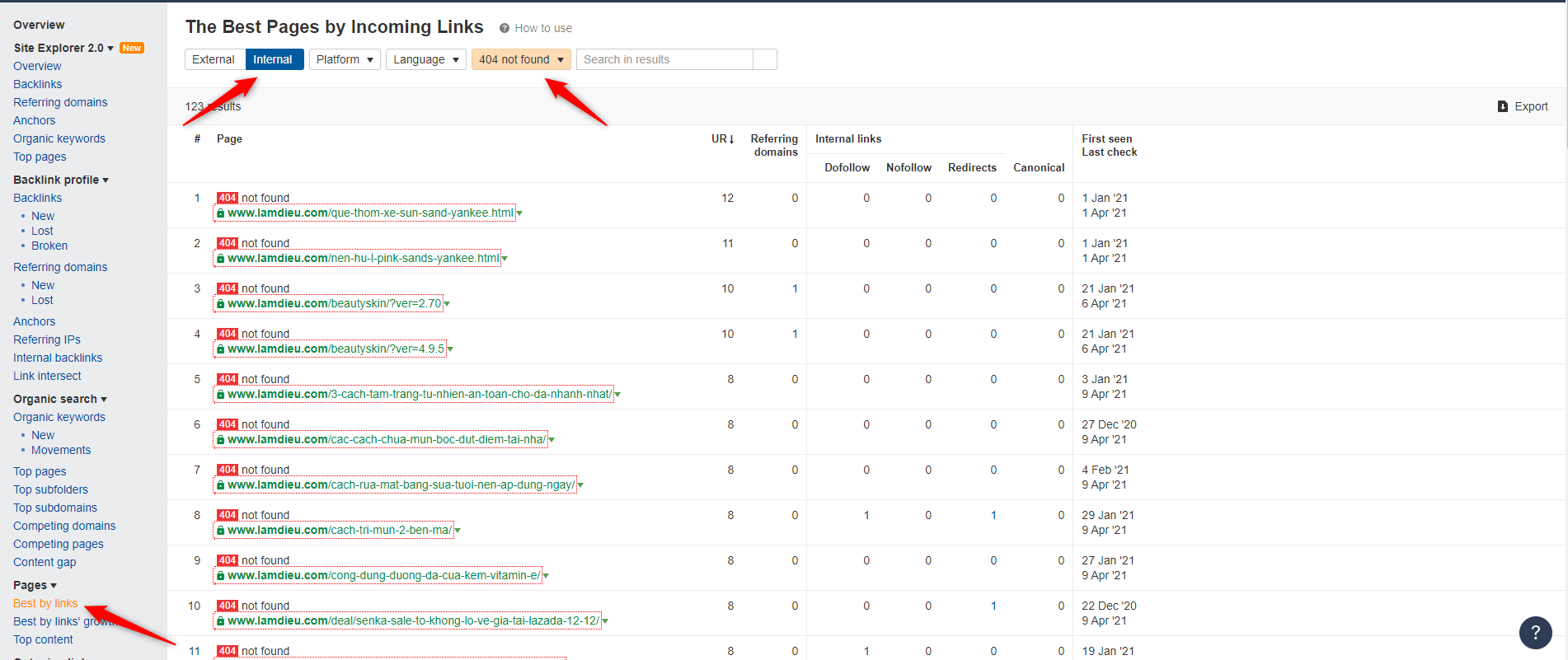Click Referring domains column header
The height and width of the screenshot is (660, 1568).
(774, 145)
